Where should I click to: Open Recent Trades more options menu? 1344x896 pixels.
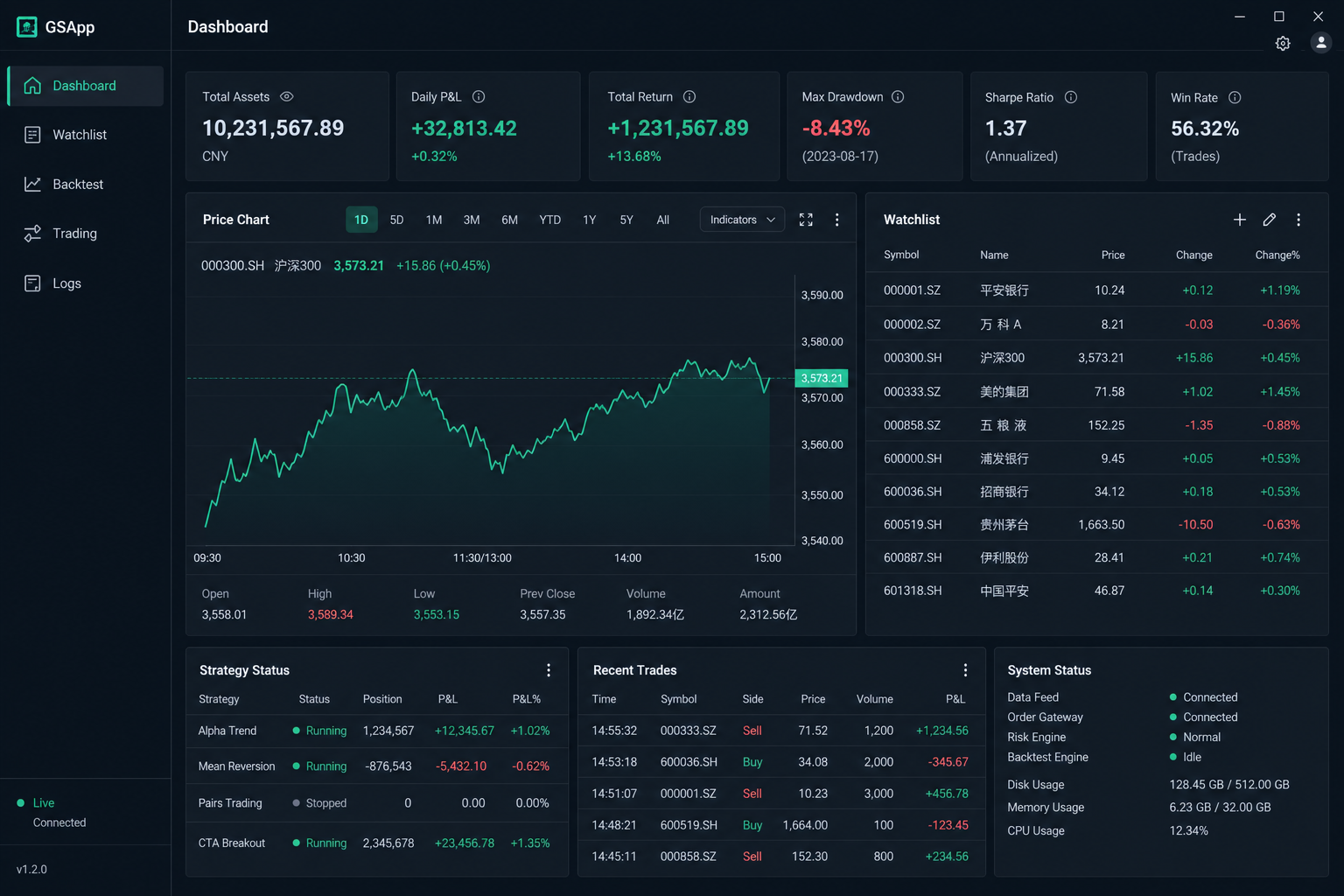click(965, 670)
